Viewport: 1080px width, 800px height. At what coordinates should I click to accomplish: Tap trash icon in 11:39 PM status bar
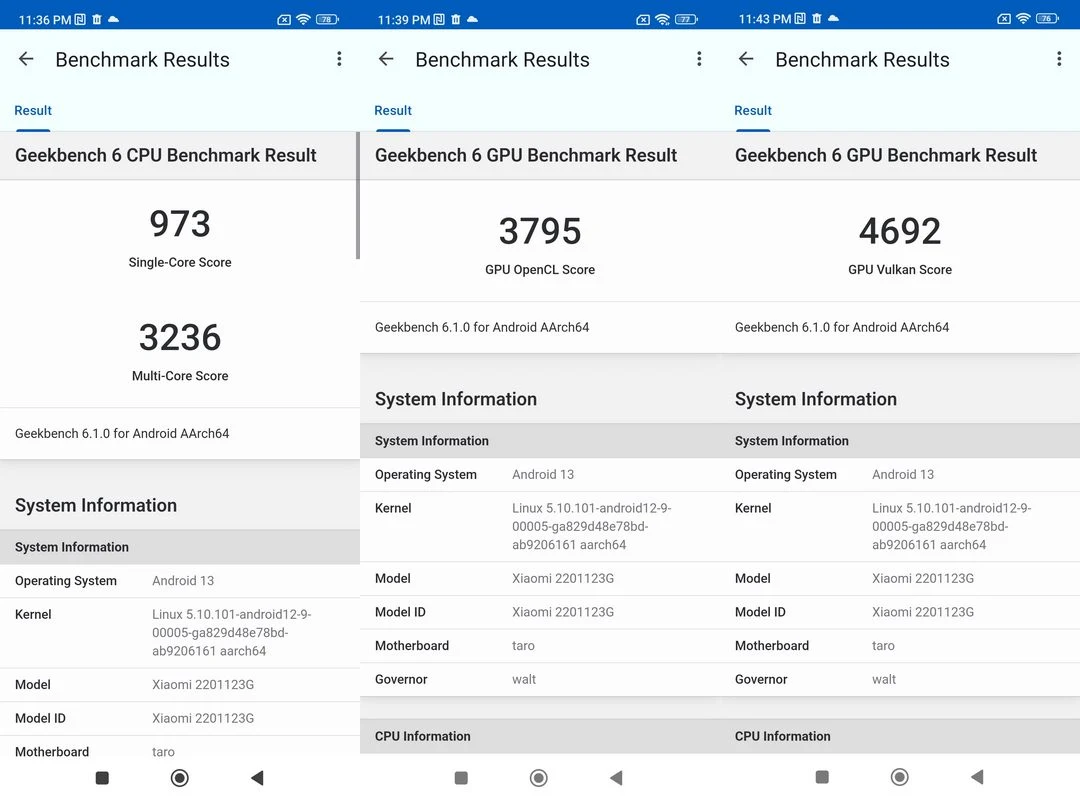[x=456, y=19]
